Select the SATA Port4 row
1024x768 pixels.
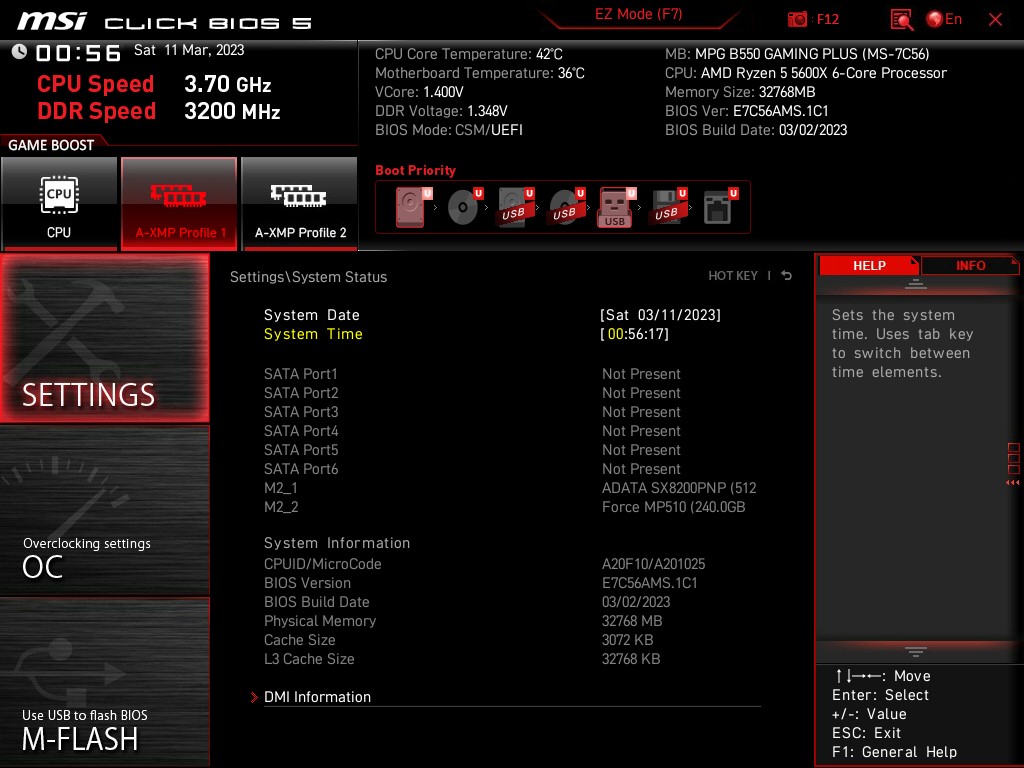click(472, 430)
